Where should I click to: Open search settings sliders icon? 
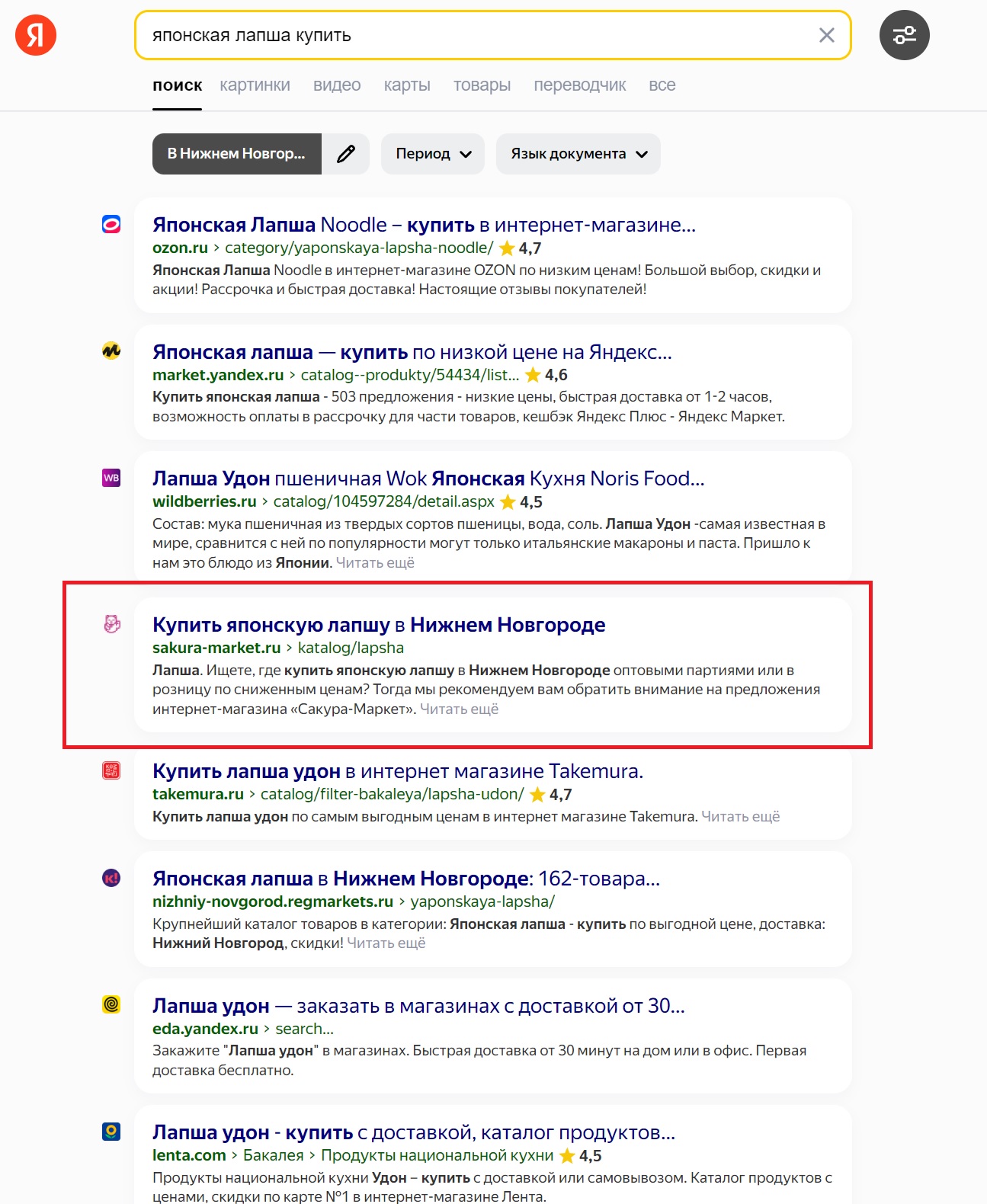point(904,35)
